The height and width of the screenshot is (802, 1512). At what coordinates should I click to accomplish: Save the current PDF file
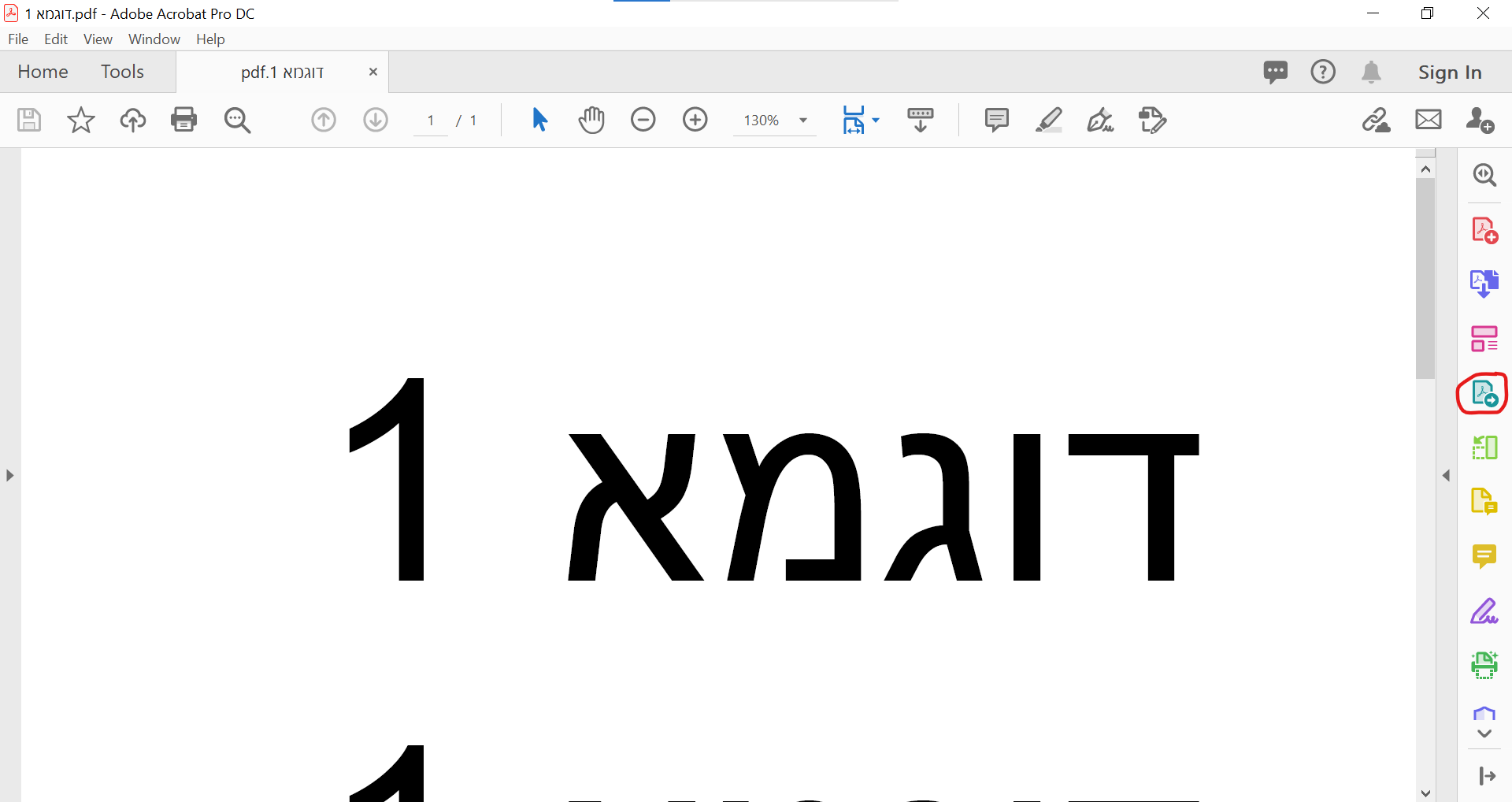tap(28, 120)
